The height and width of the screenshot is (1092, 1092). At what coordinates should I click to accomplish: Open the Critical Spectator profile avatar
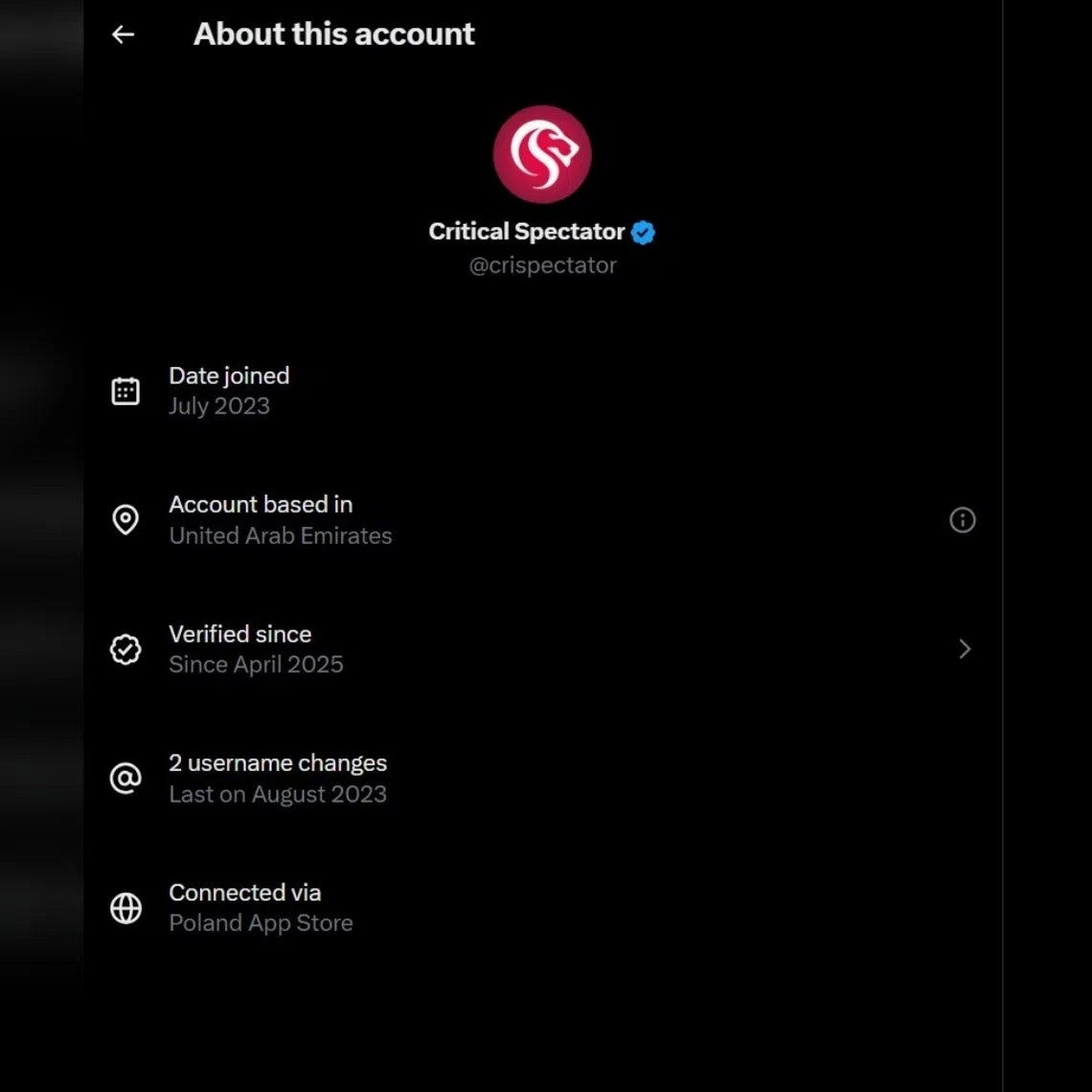[542, 154]
